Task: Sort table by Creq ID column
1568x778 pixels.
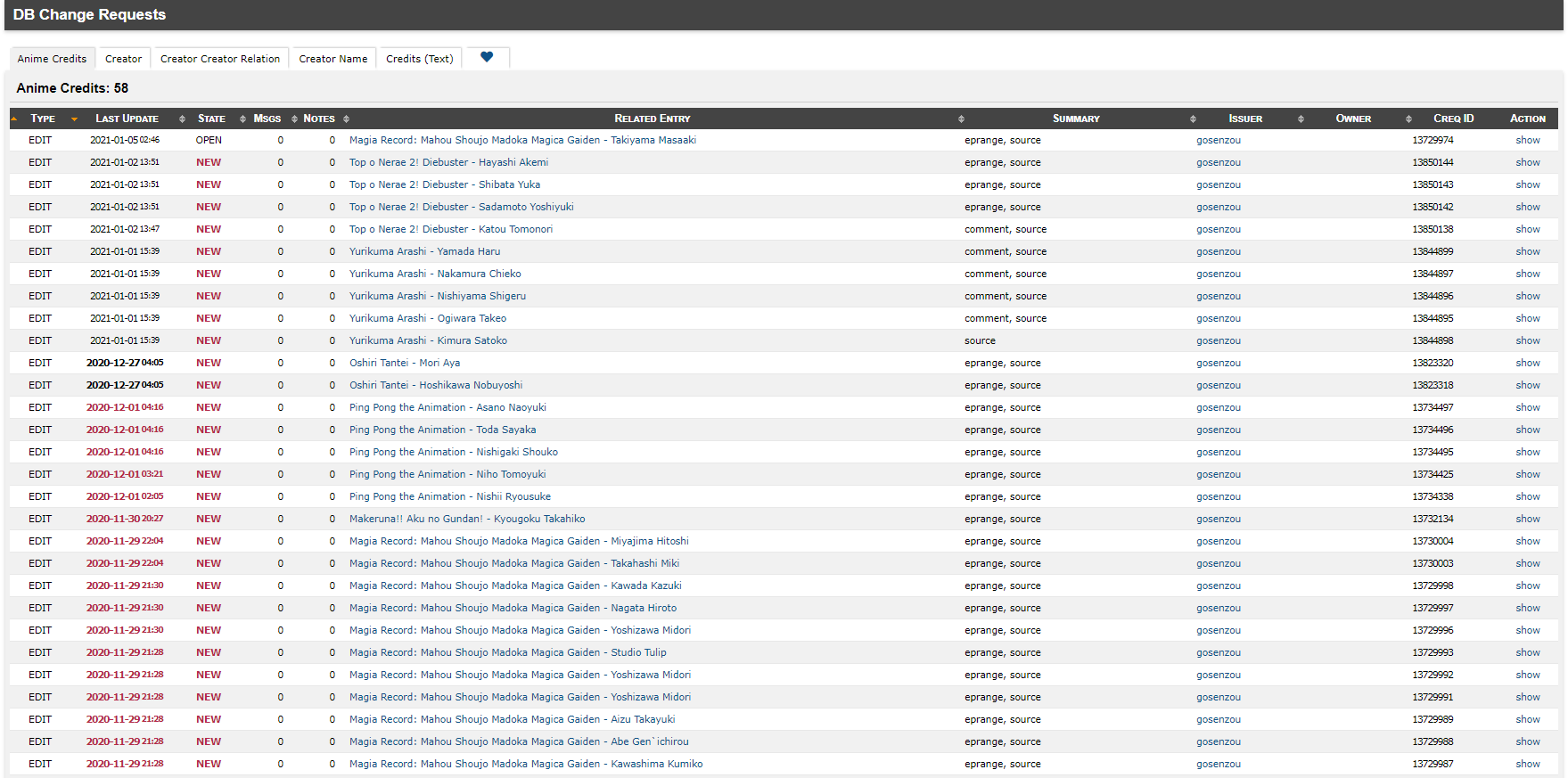Action: pyautogui.click(x=1453, y=119)
